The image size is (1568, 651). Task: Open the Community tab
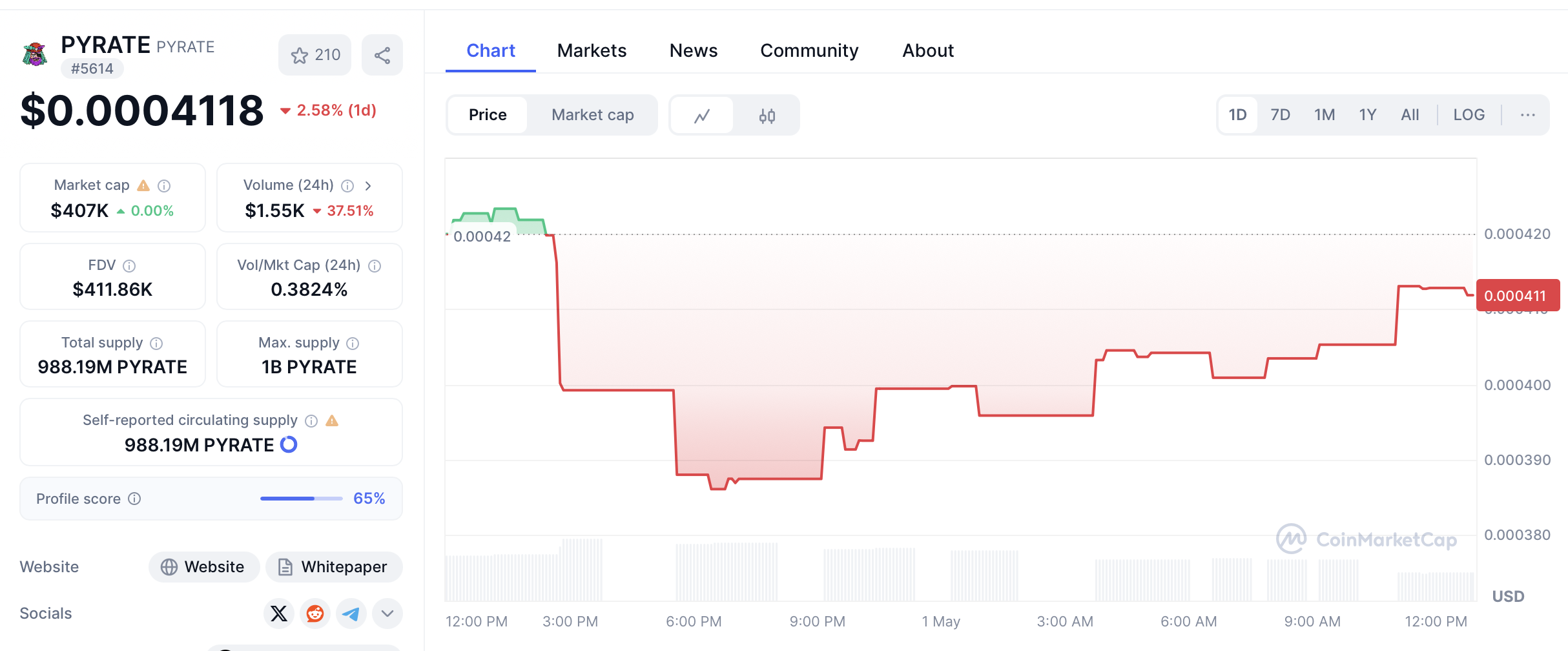(x=809, y=50)
